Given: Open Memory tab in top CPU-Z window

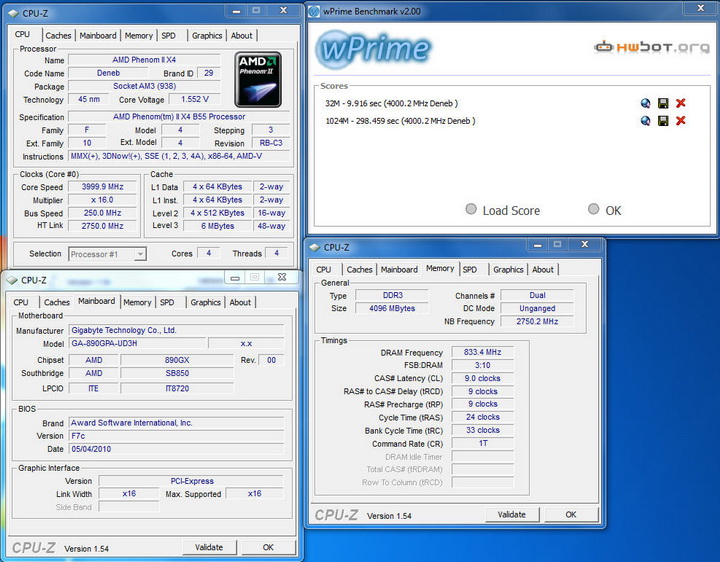Looking at the screenshot, I should pyautogui.click(x=138, y=35).
